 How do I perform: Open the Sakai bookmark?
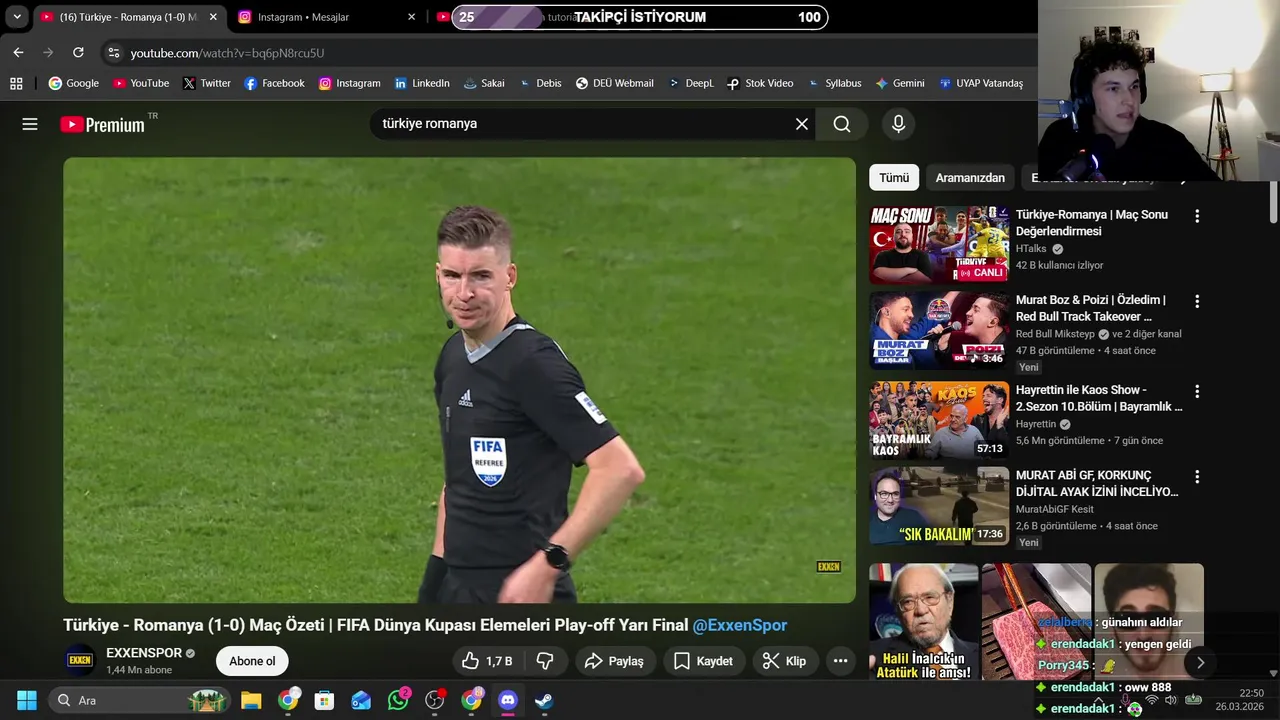pos(484,83)
